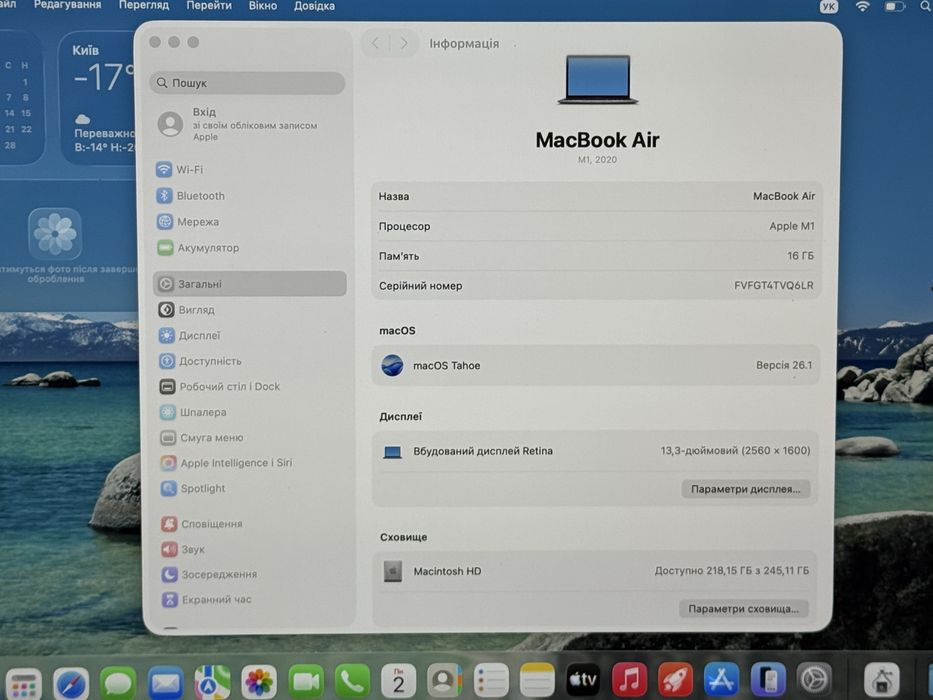Viewport: 933px width, 700px height.
Task: Click the Пам'ять 16 ГБ row
Action: tap(596, 256)
